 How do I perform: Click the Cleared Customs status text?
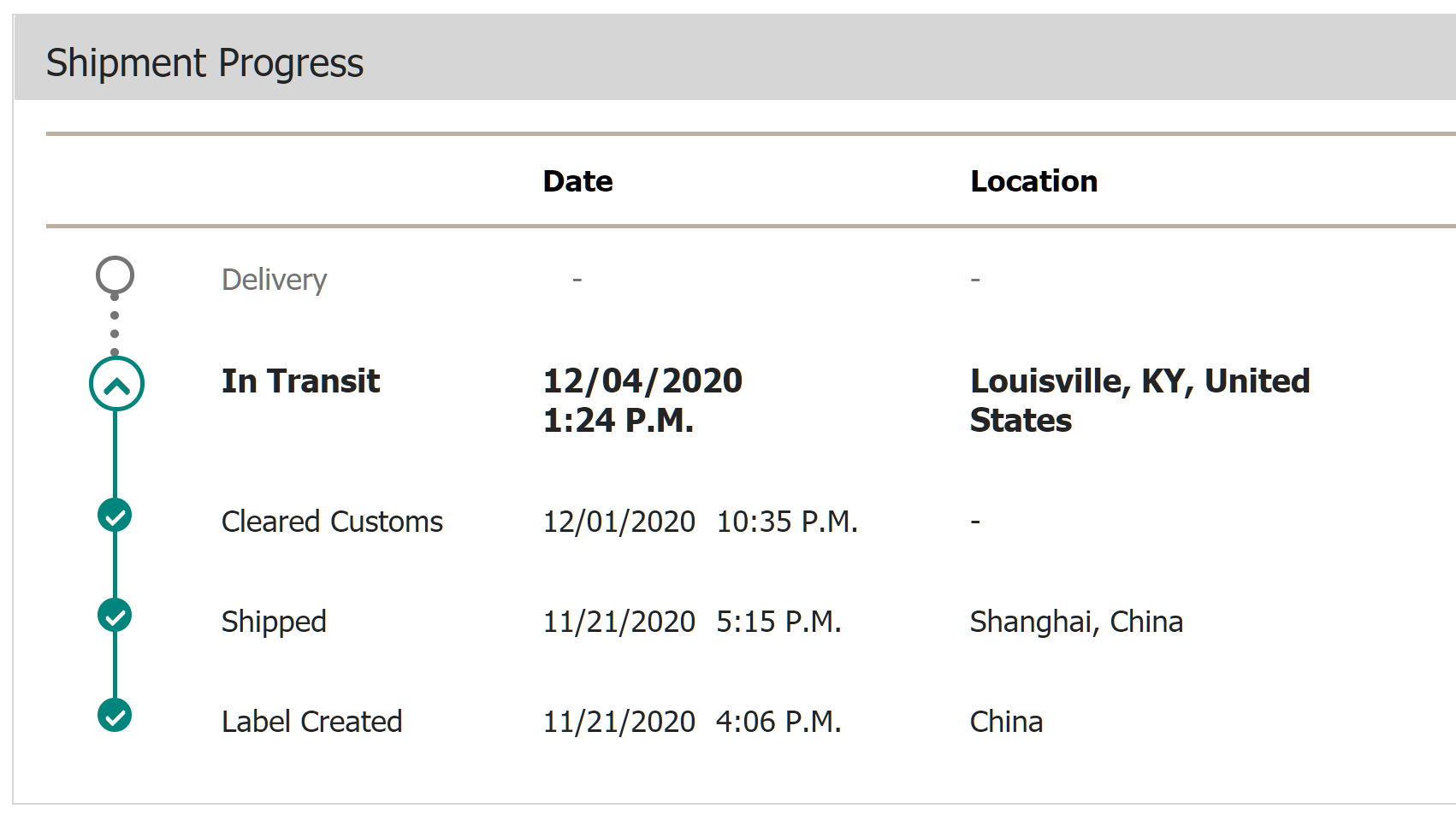coord(332,522)
